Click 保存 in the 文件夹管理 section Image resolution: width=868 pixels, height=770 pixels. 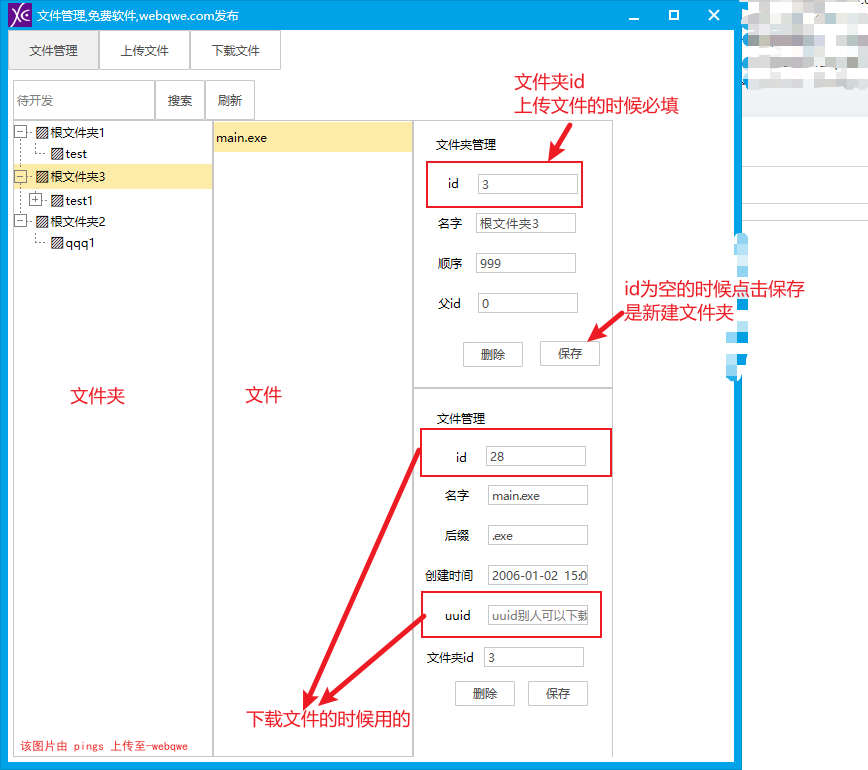[570, 354]
